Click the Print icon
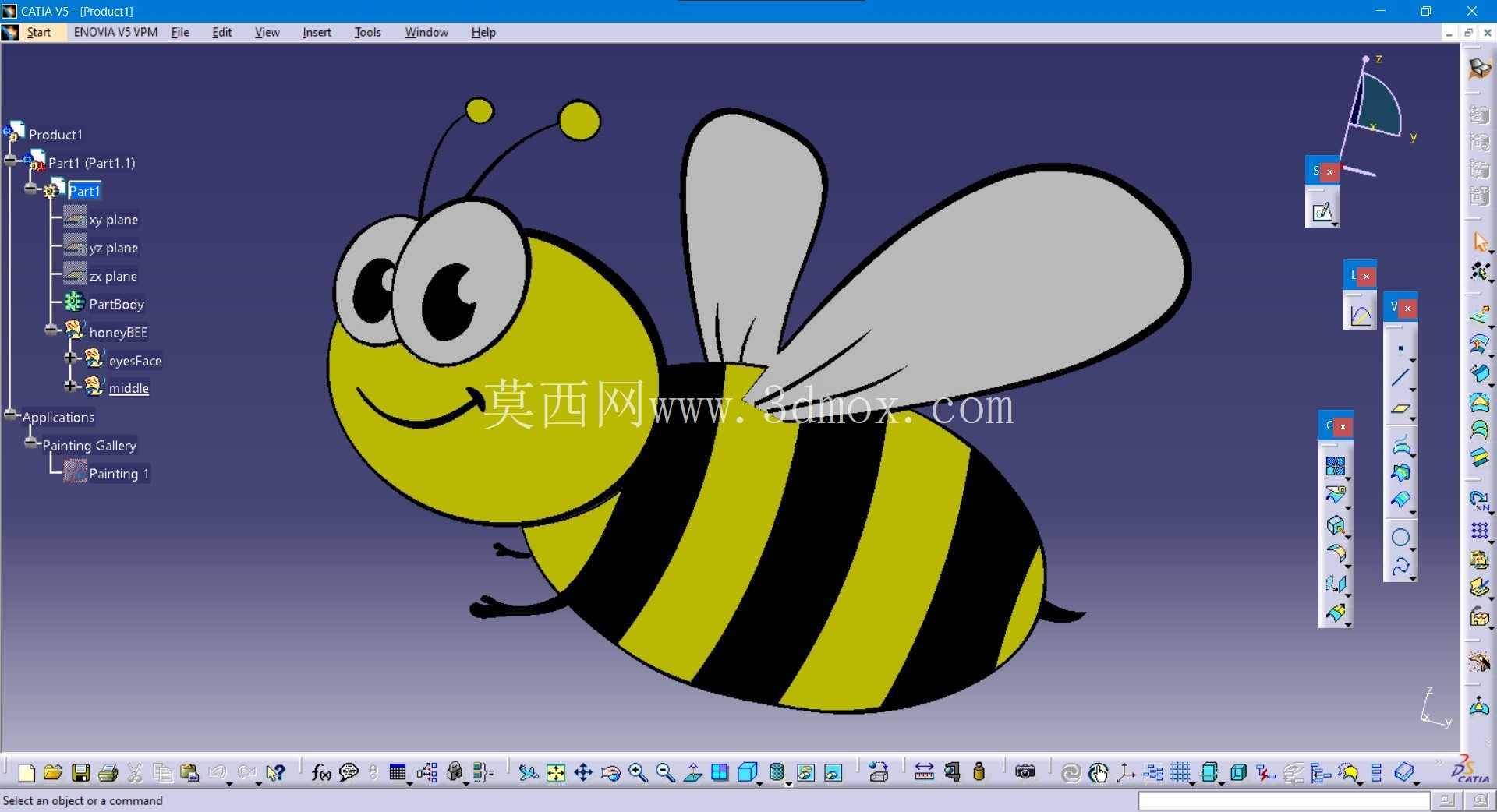The width and height of the screenshot is (1497, 812). point(108,772)
